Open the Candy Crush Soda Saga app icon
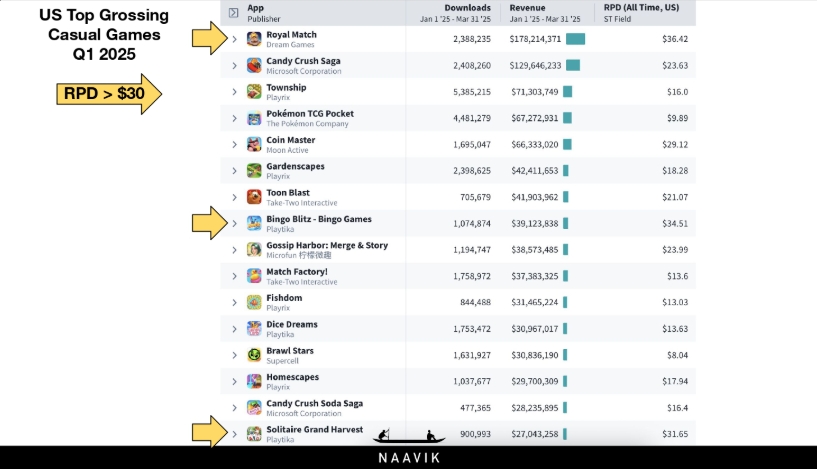 coord(254,408)
